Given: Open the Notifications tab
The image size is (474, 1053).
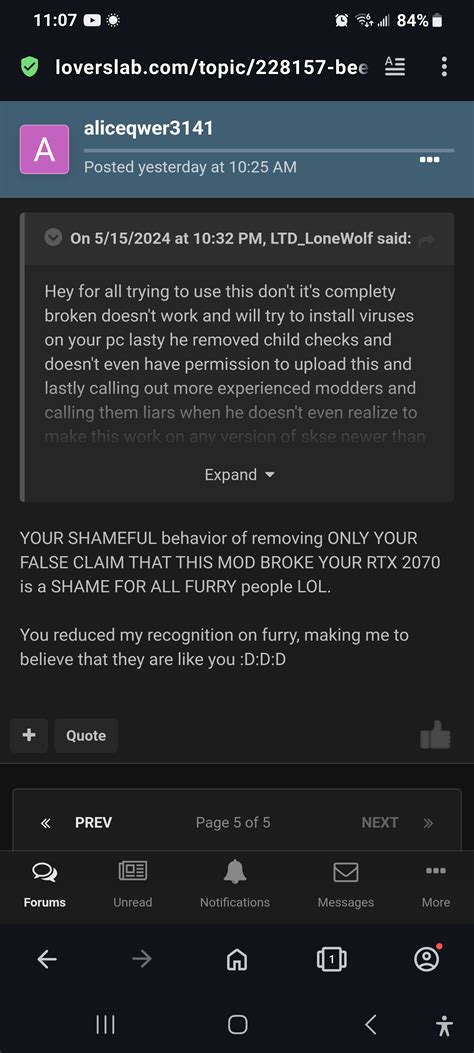Looking at the screenshot, I should coord(235,883).
